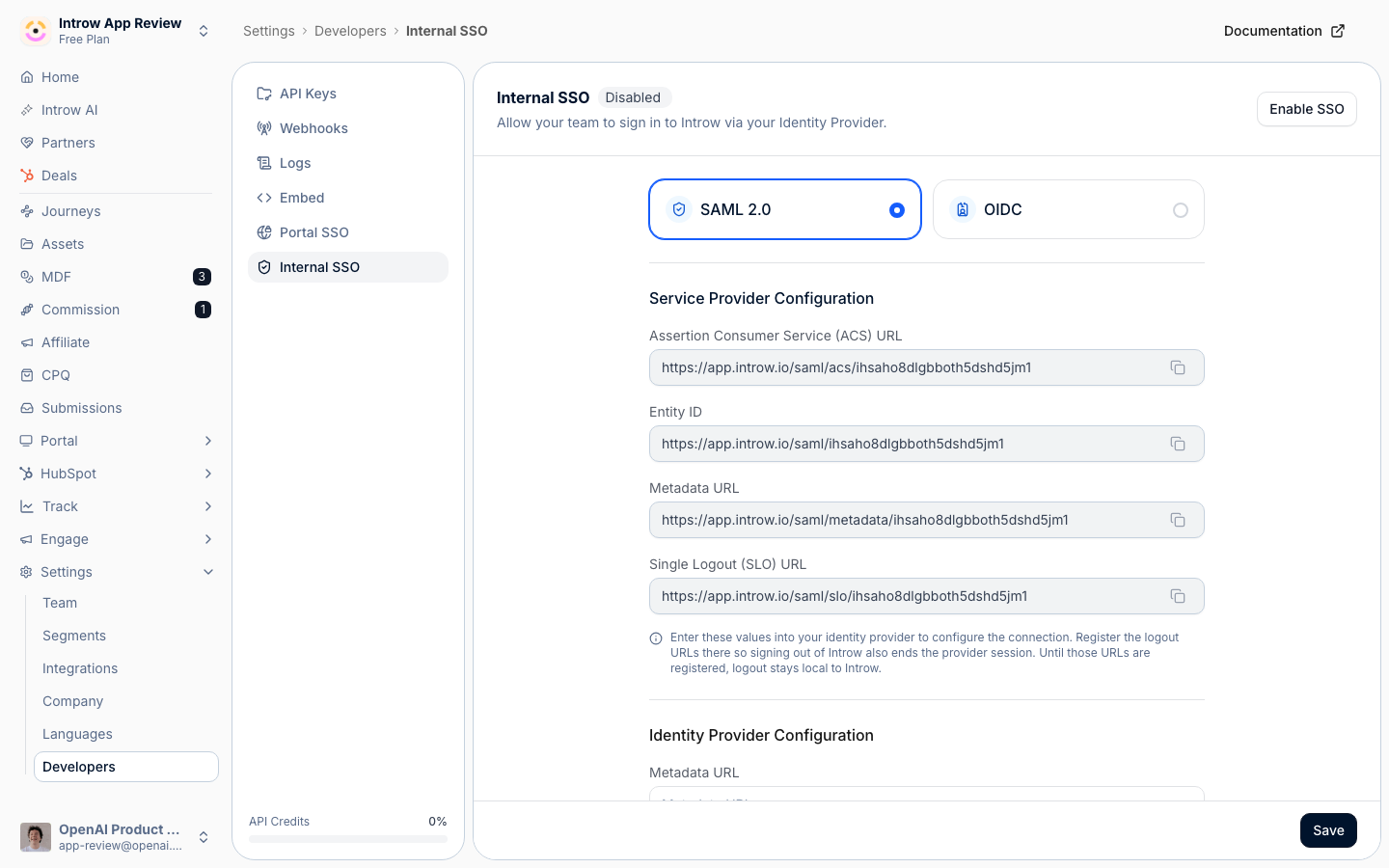Open the CPQ section
The image size is (1389, 868).
116,375
